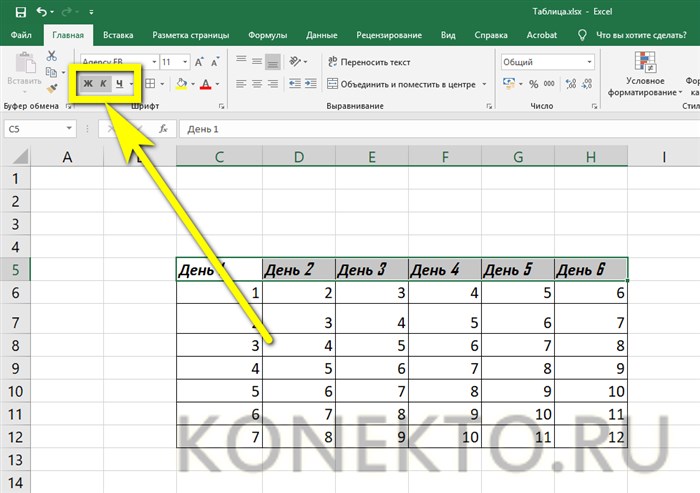Align text left

242,84
